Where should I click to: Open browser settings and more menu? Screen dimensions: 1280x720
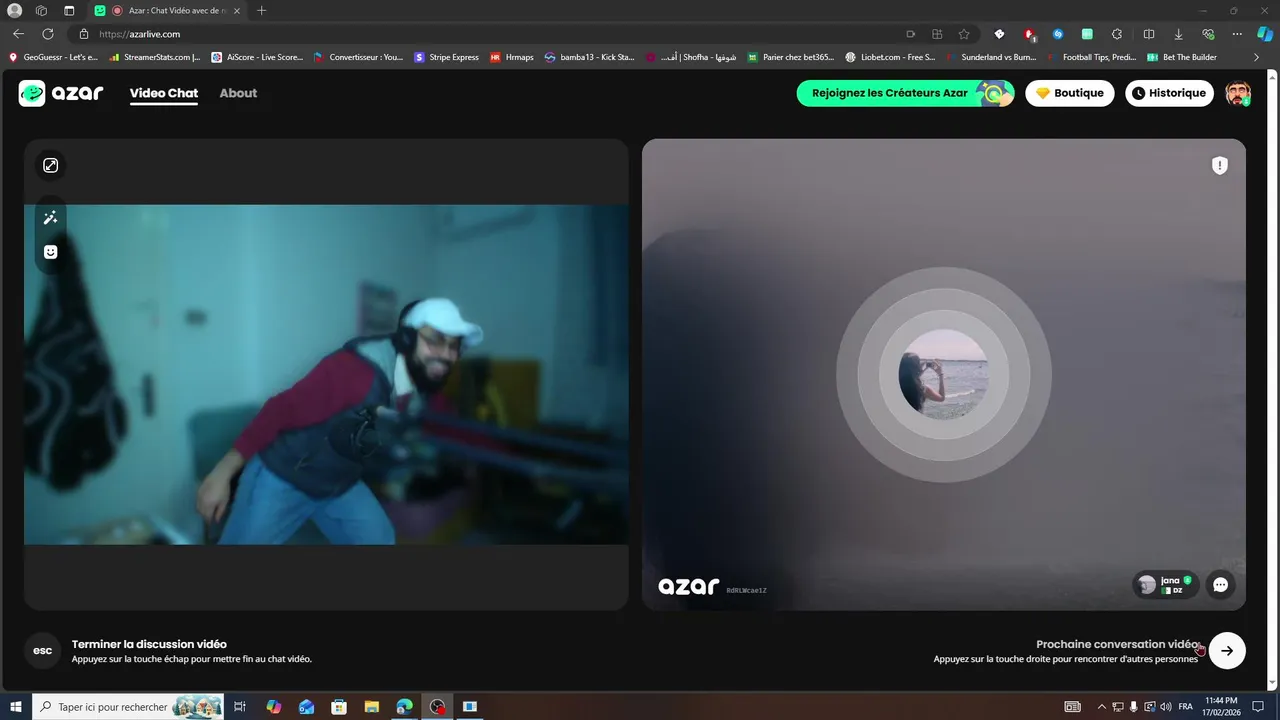1238,34
